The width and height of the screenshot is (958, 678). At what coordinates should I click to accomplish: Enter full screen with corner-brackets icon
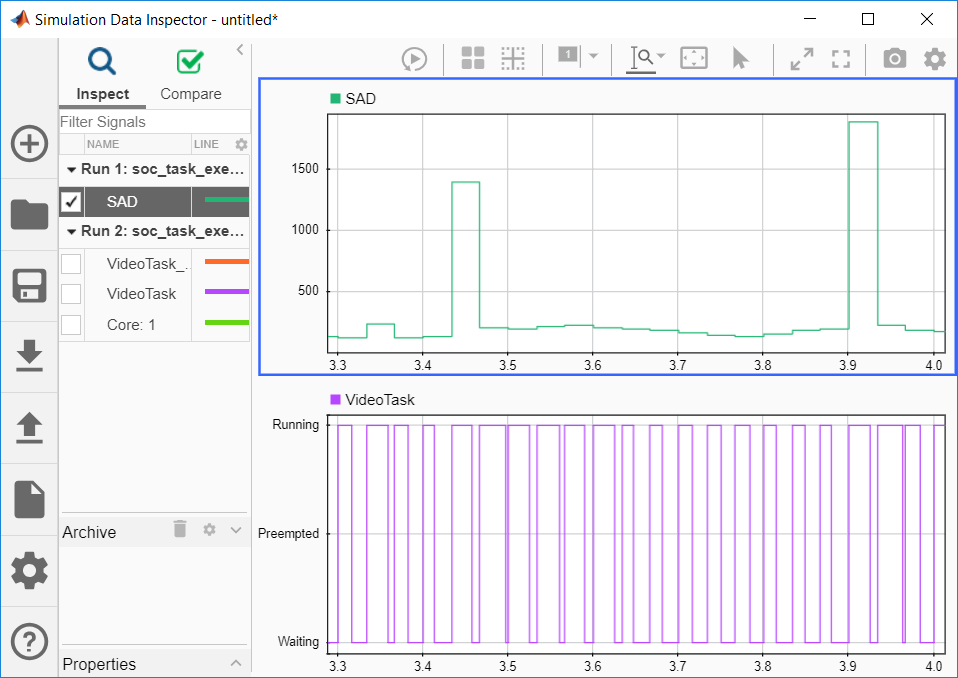[x=841, y=59]
